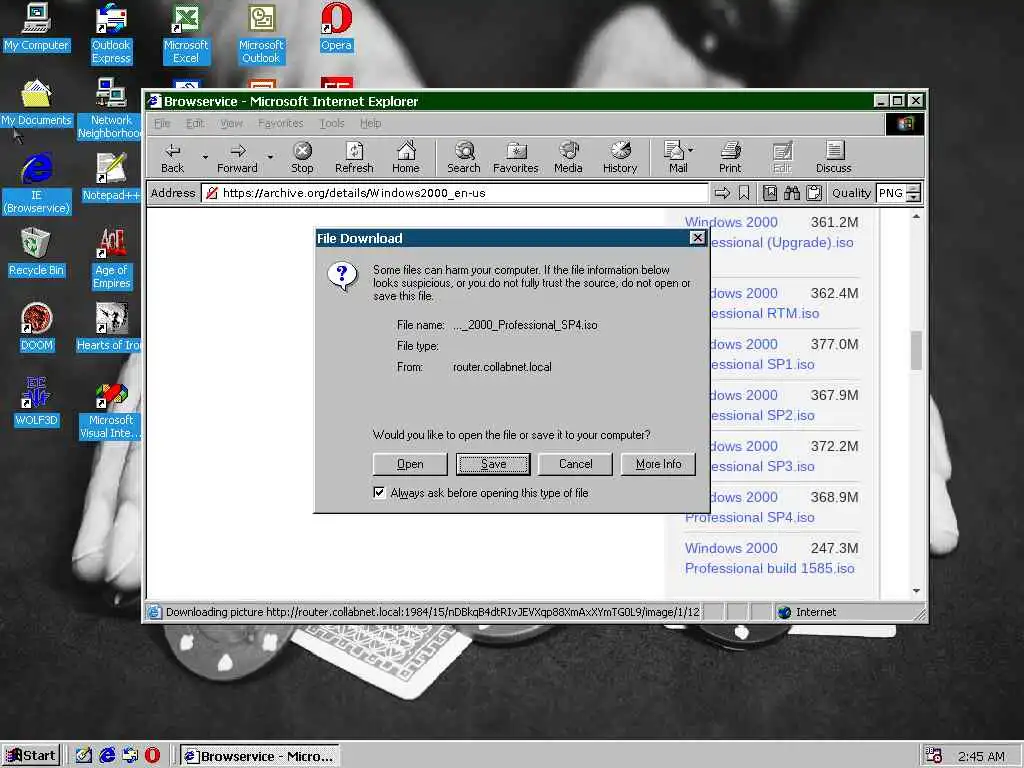Select the DOOM desktop icon
The width and height of the screenshot is (1024, 768).
[x=36, y=327]
